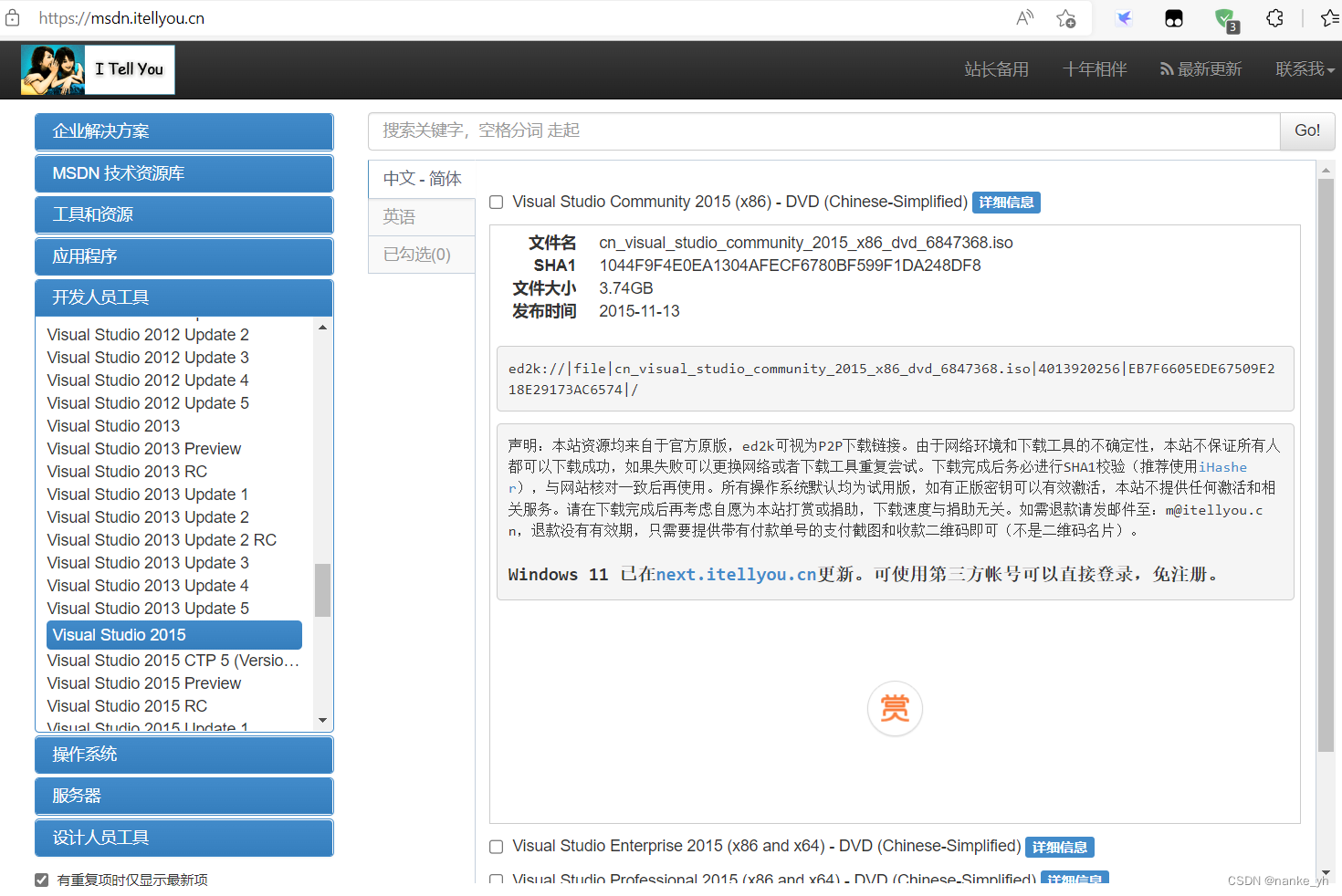Viewport: 1342px width, 896px height.
Task: Select Visual Studio 2013 Update 5
Action: (148, 609)
